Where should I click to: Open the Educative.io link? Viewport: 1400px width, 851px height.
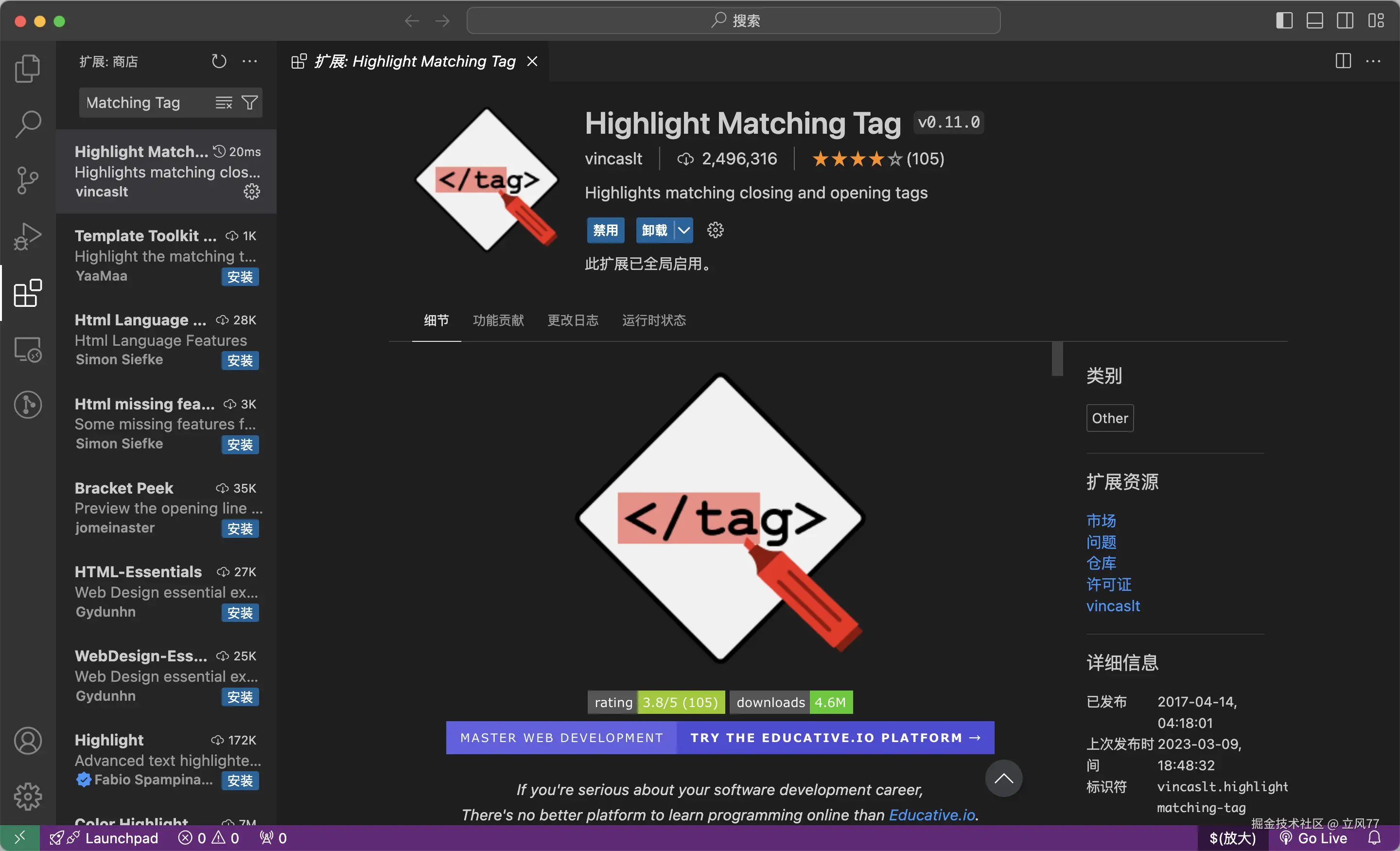(931, 815)
